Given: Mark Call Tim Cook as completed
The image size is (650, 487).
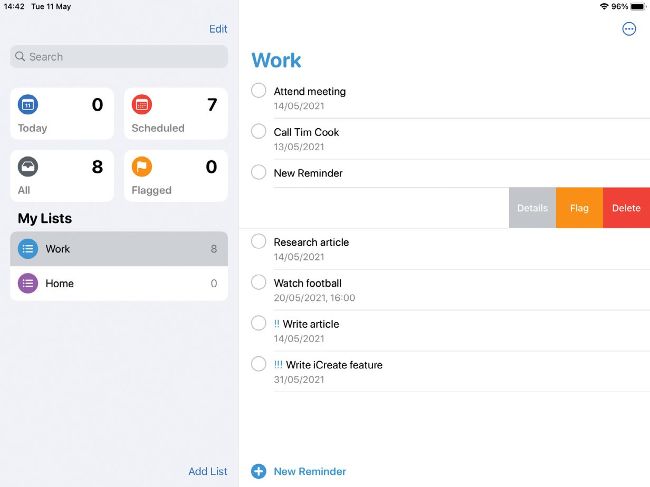Looking at the screenshot, I should pos(259,132).
